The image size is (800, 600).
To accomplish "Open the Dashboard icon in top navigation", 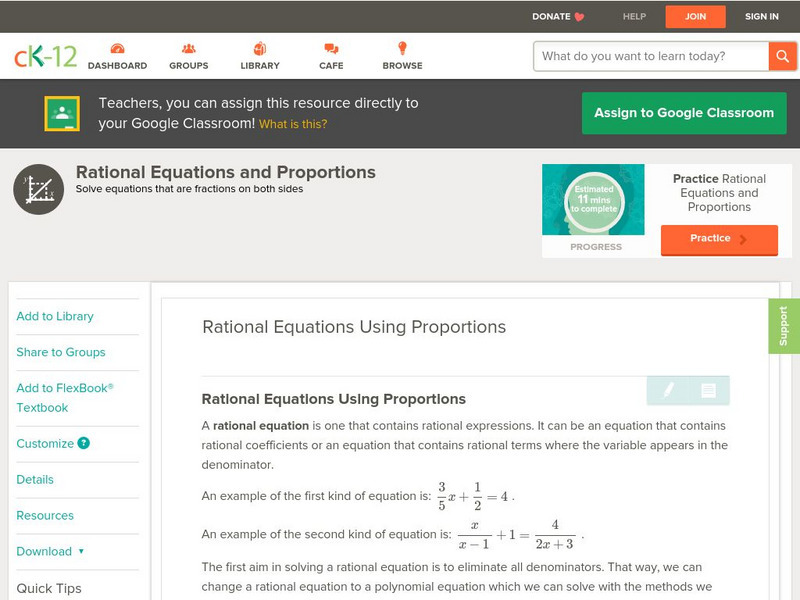I will click(x=119, y=48).
